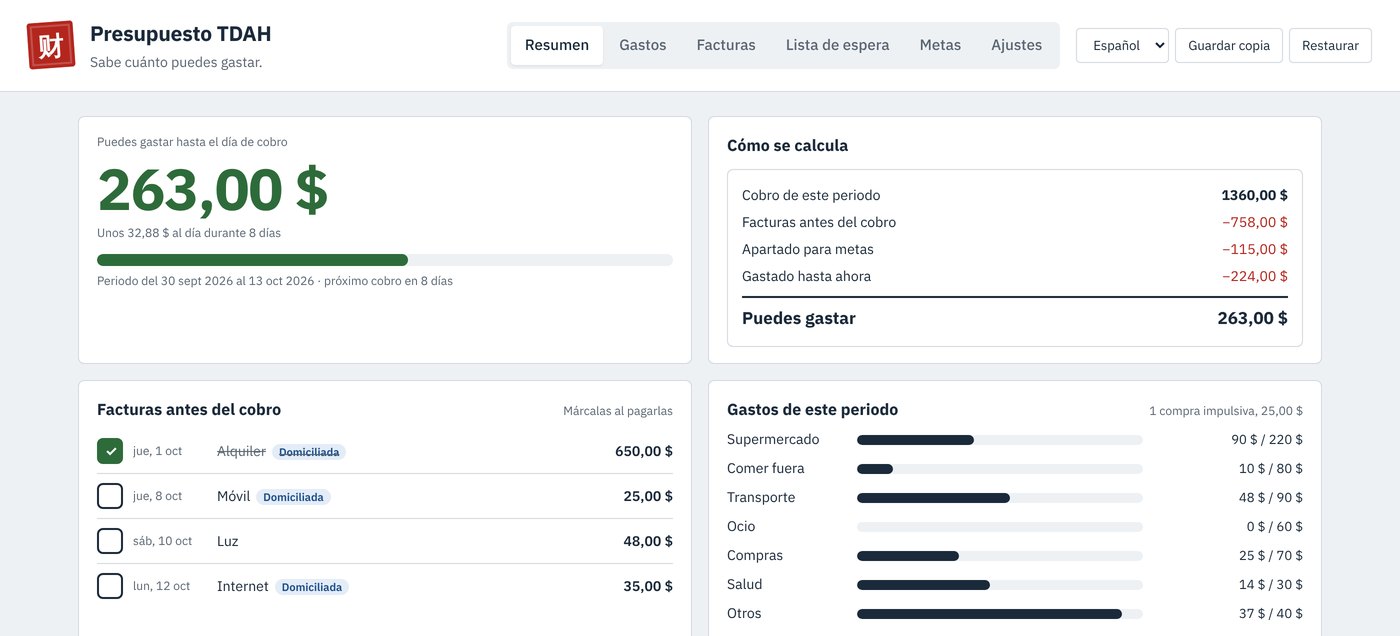Click the 'jue, 8 oct' date
The height and width of the screenshot is (636, 1400).
[158, 496]
